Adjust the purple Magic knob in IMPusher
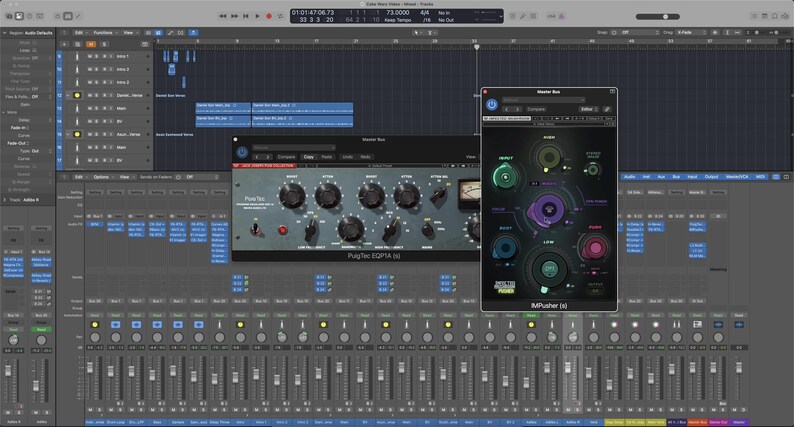 pyautogui.click(x=548, y=209)
